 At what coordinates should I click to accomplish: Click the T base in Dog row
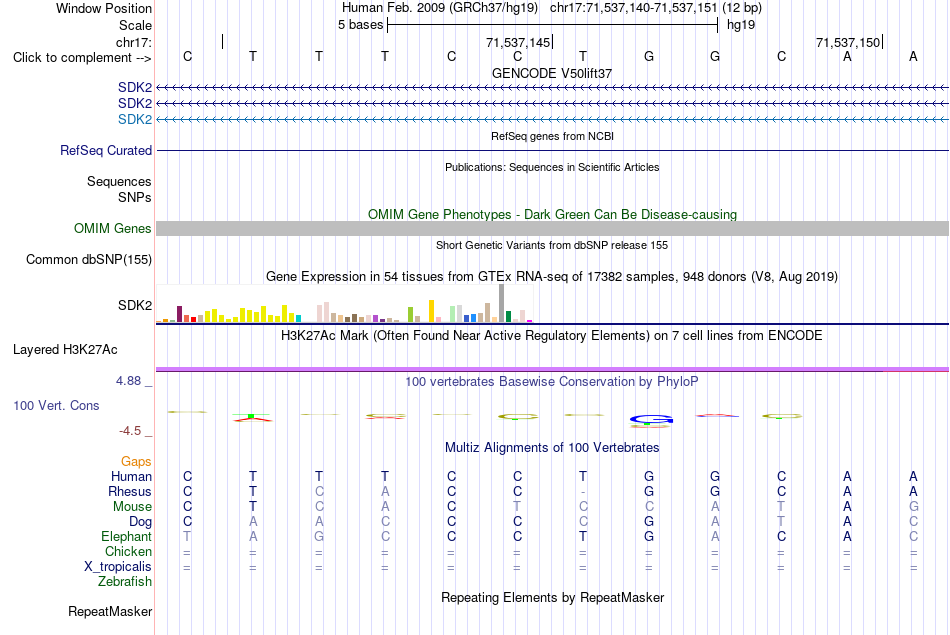coord(782,522)
